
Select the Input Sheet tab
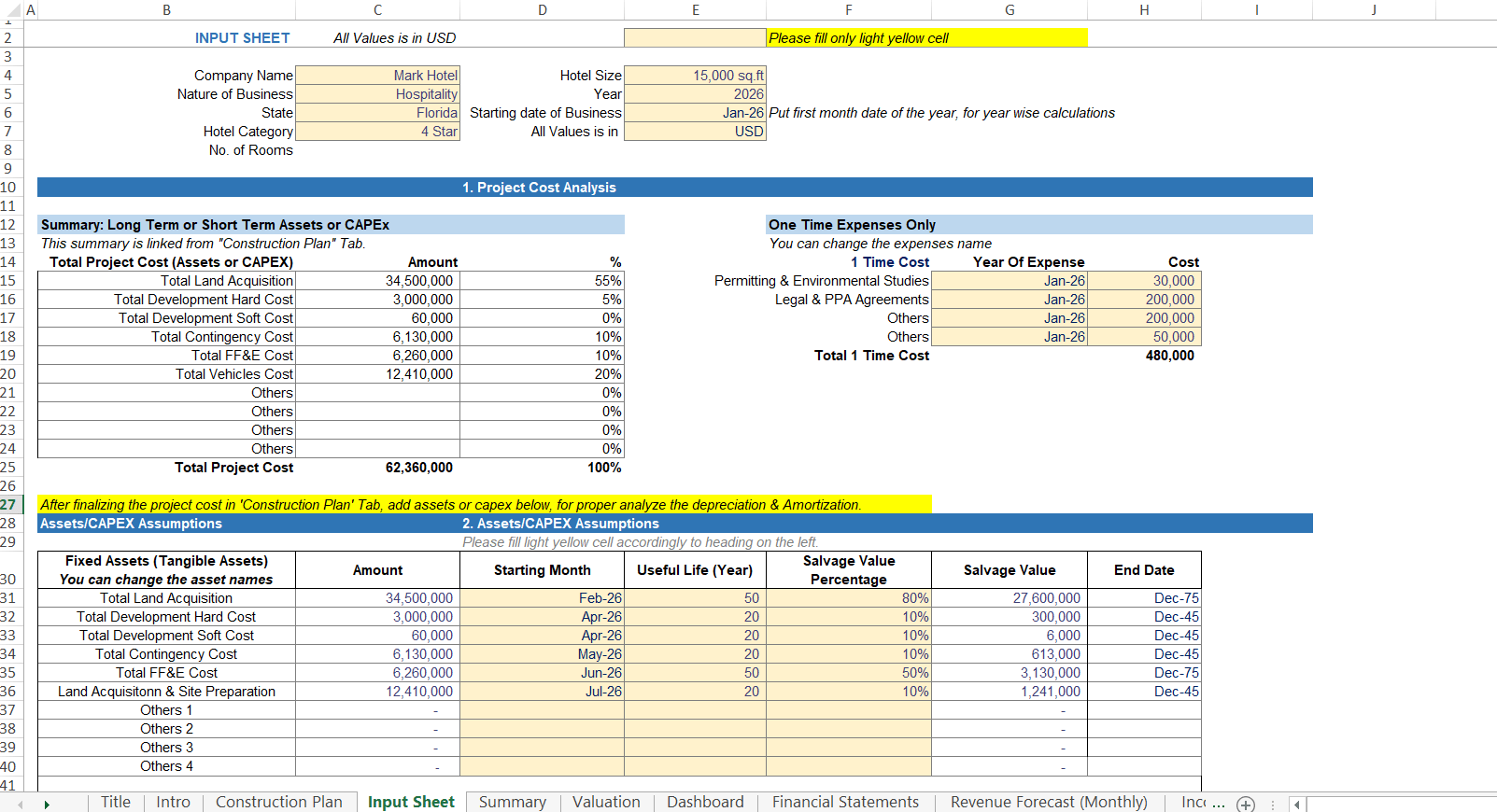click(x=411, y=802)
